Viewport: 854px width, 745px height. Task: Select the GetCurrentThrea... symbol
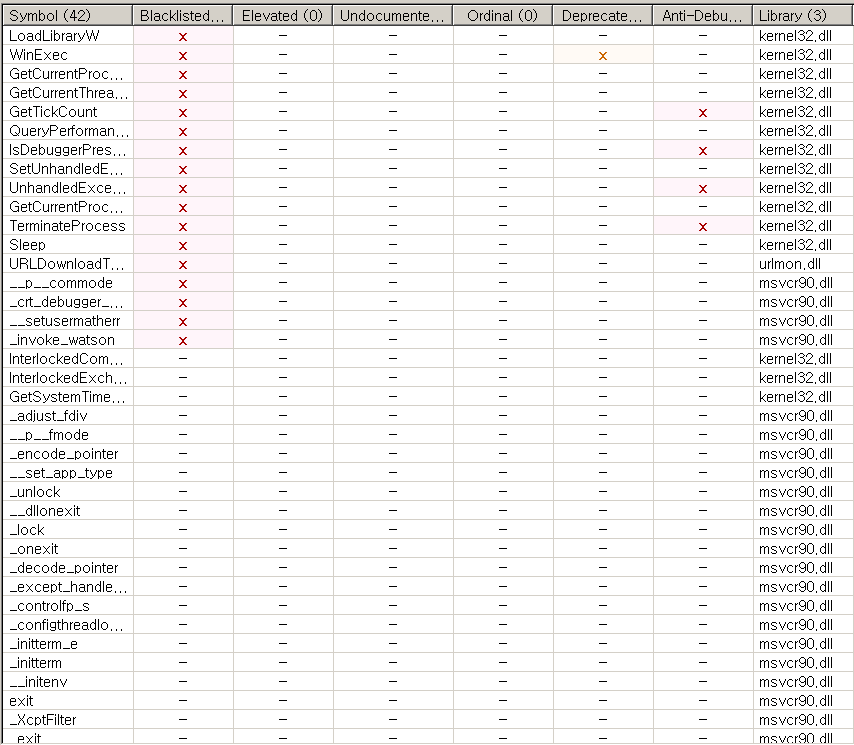point(69,93)
